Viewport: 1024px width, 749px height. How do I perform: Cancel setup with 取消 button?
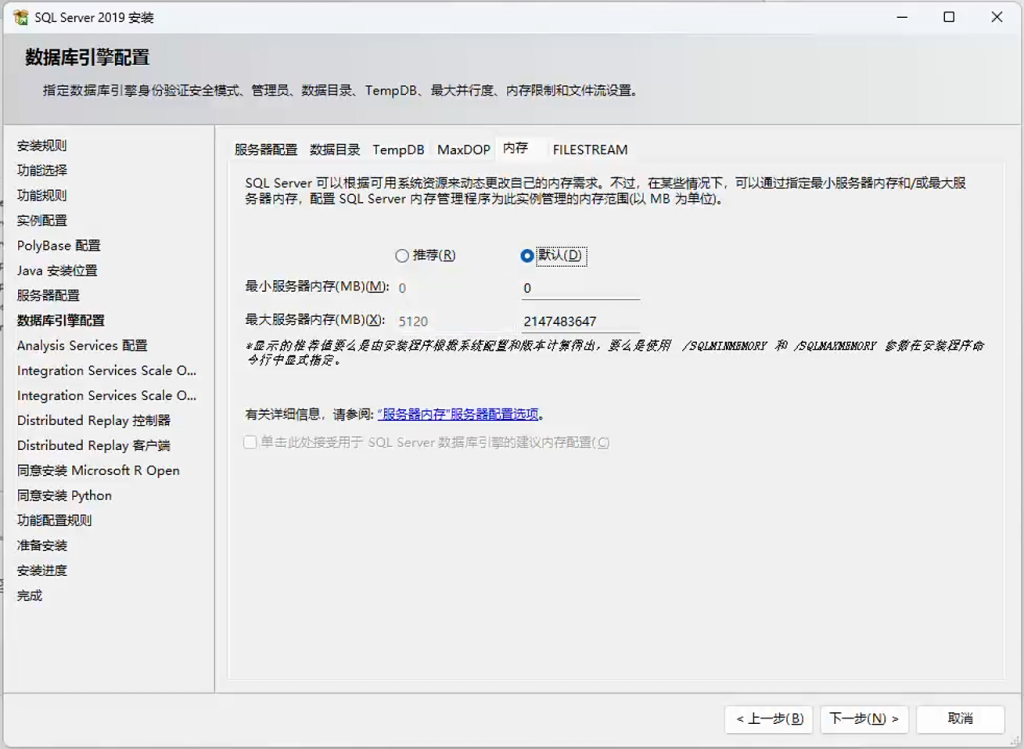click(x=960, y=719)
